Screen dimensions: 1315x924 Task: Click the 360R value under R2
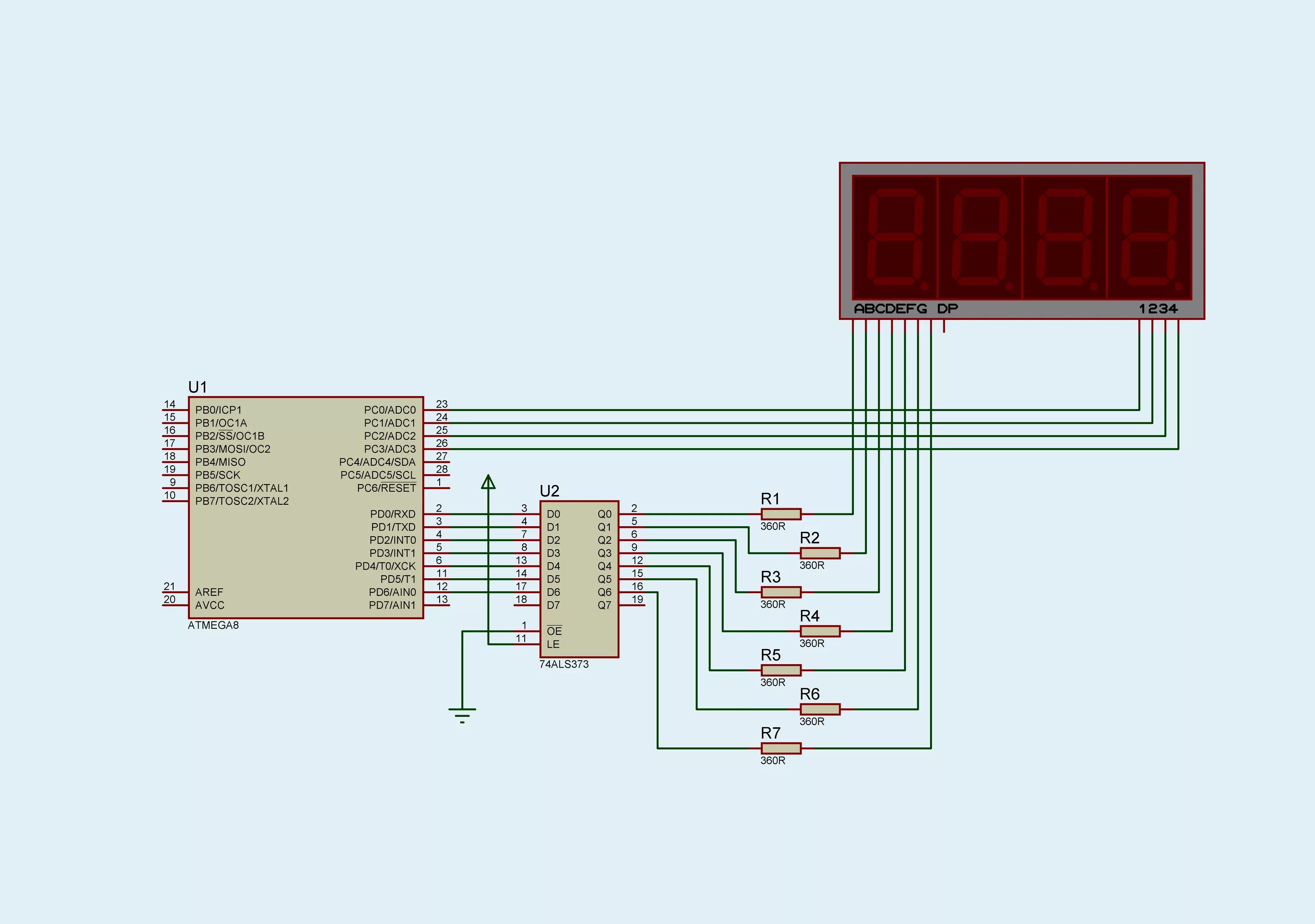click(x=812, y=565)
